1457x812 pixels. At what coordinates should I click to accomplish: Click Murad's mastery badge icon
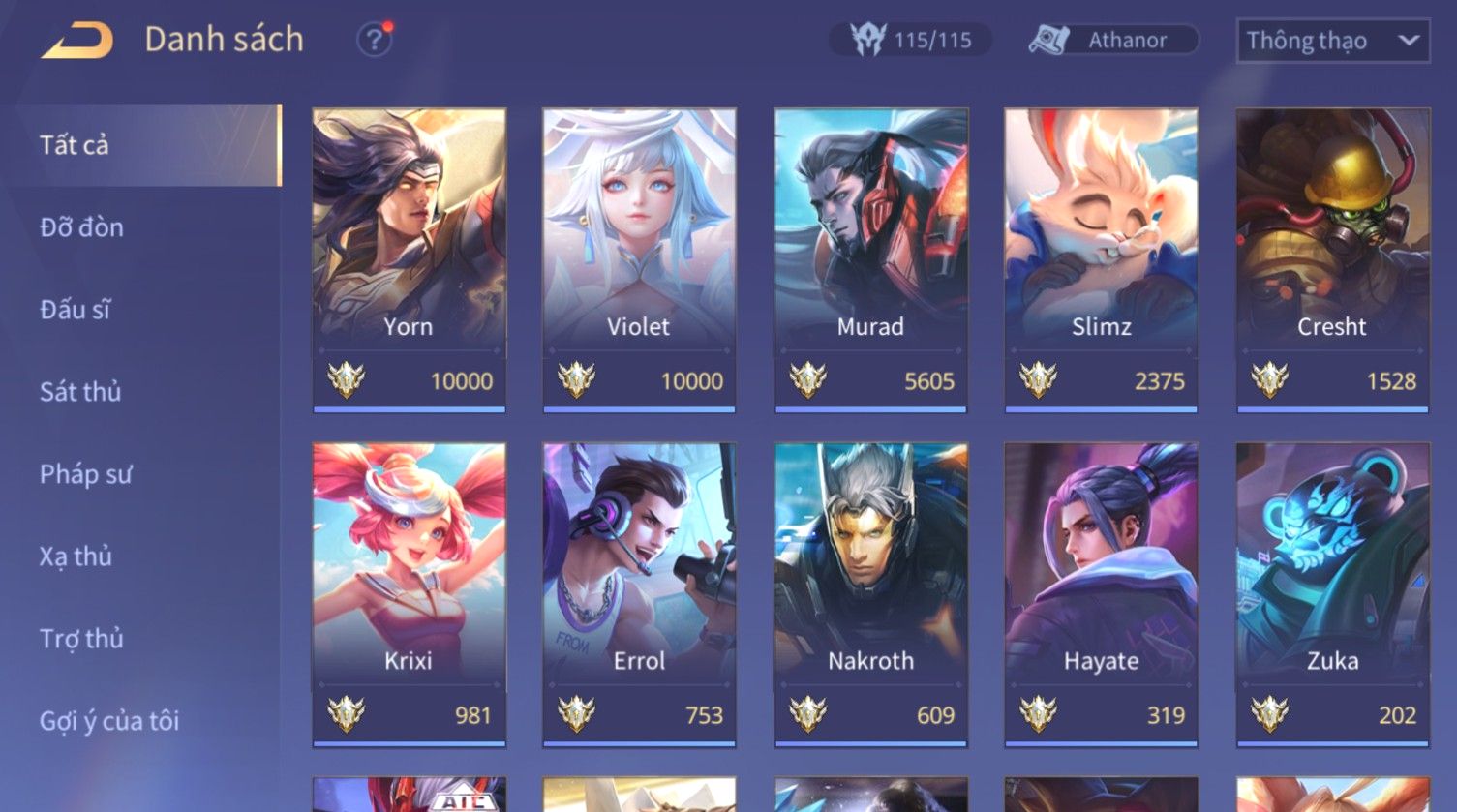pyautogui.click(x=807, y=380)
